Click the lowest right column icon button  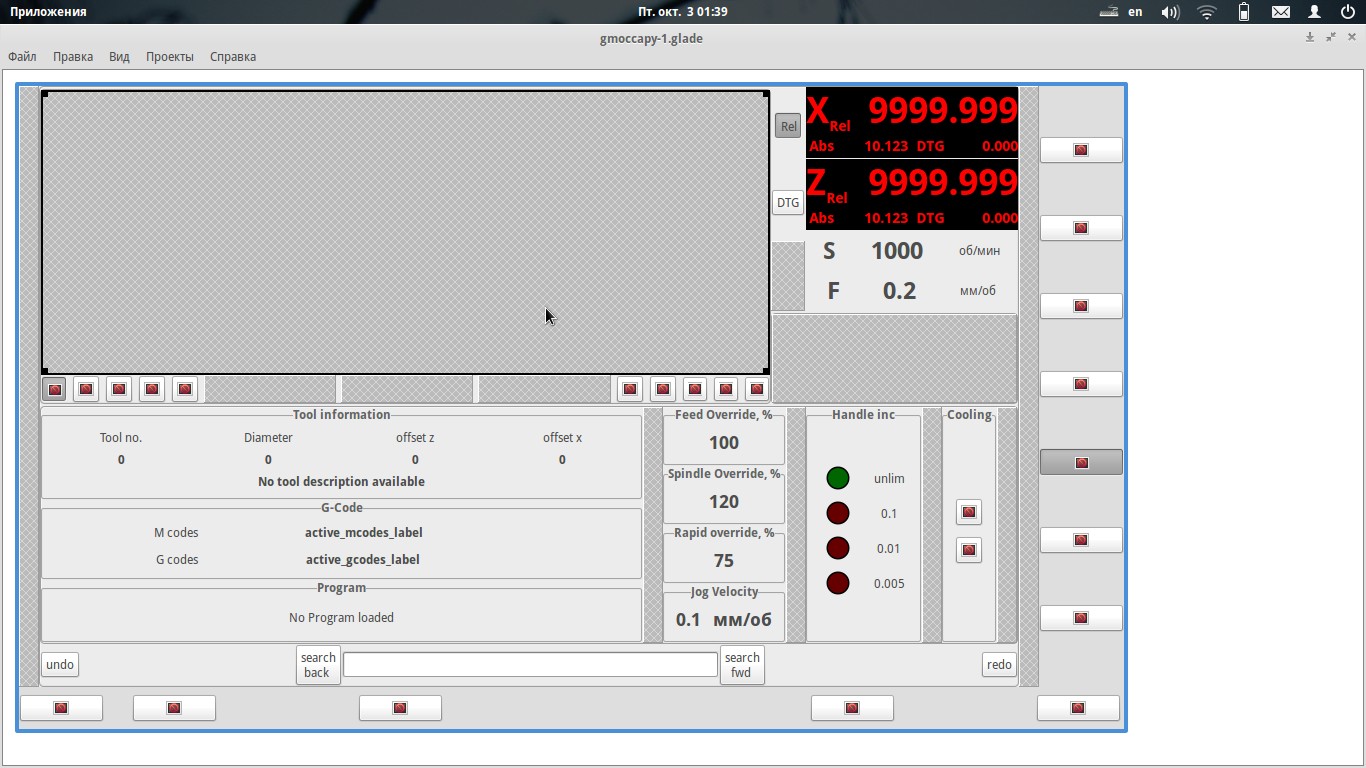pos(1081,618)
